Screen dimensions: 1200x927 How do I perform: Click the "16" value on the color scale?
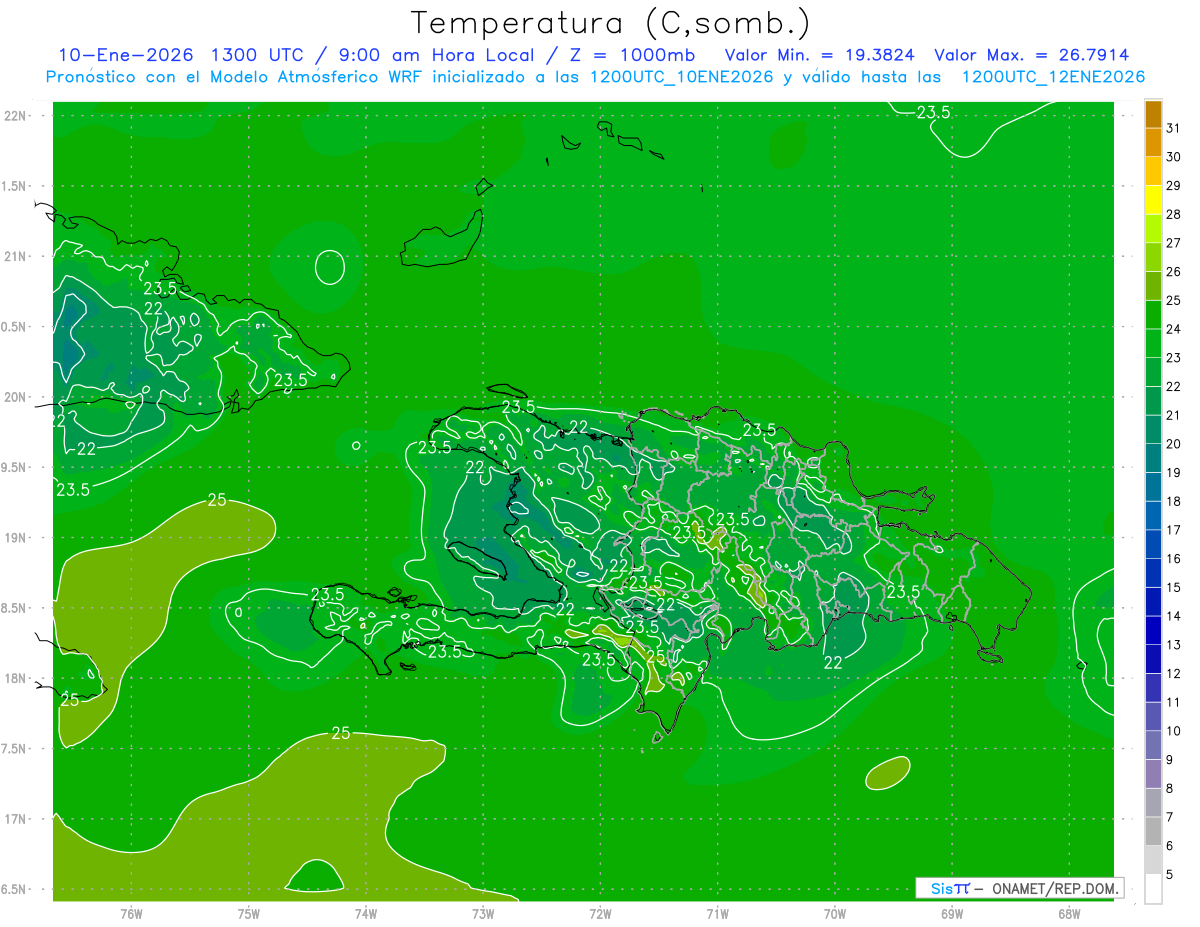click(1173, 559)
